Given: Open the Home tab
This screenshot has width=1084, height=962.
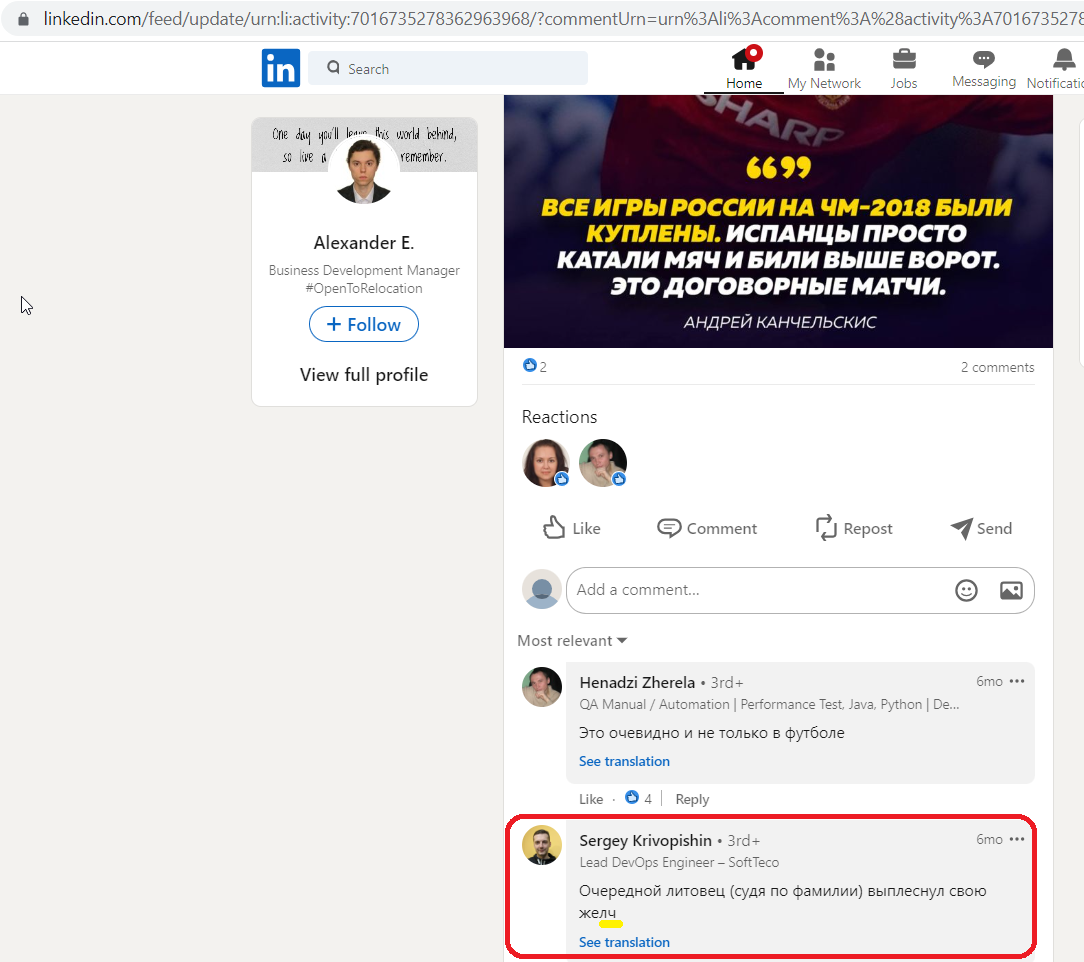Looking at the screenshot, I should [744, 68].
